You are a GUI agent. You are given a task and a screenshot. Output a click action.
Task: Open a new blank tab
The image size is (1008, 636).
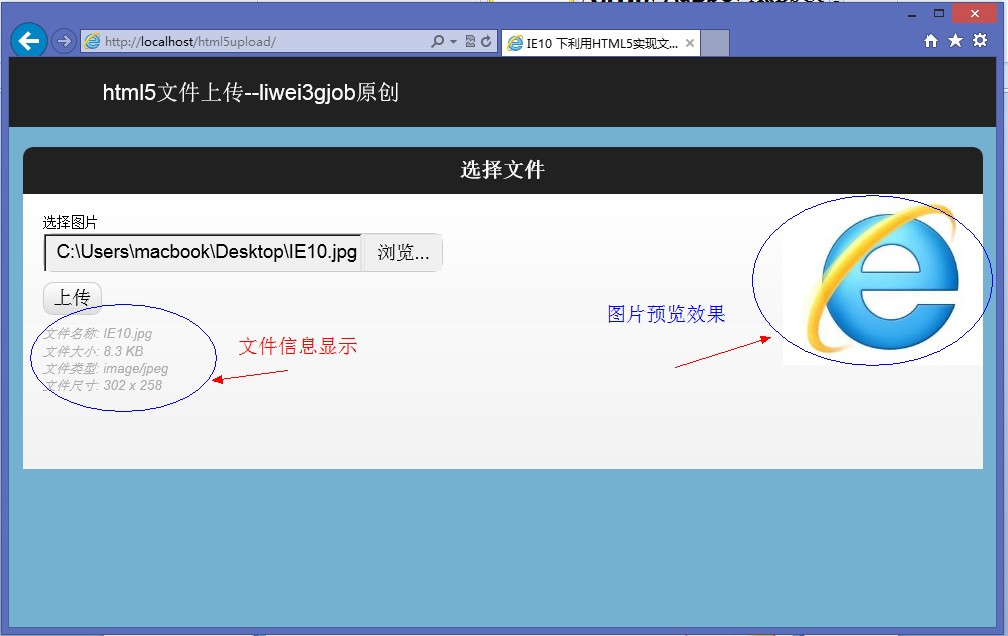715,43
